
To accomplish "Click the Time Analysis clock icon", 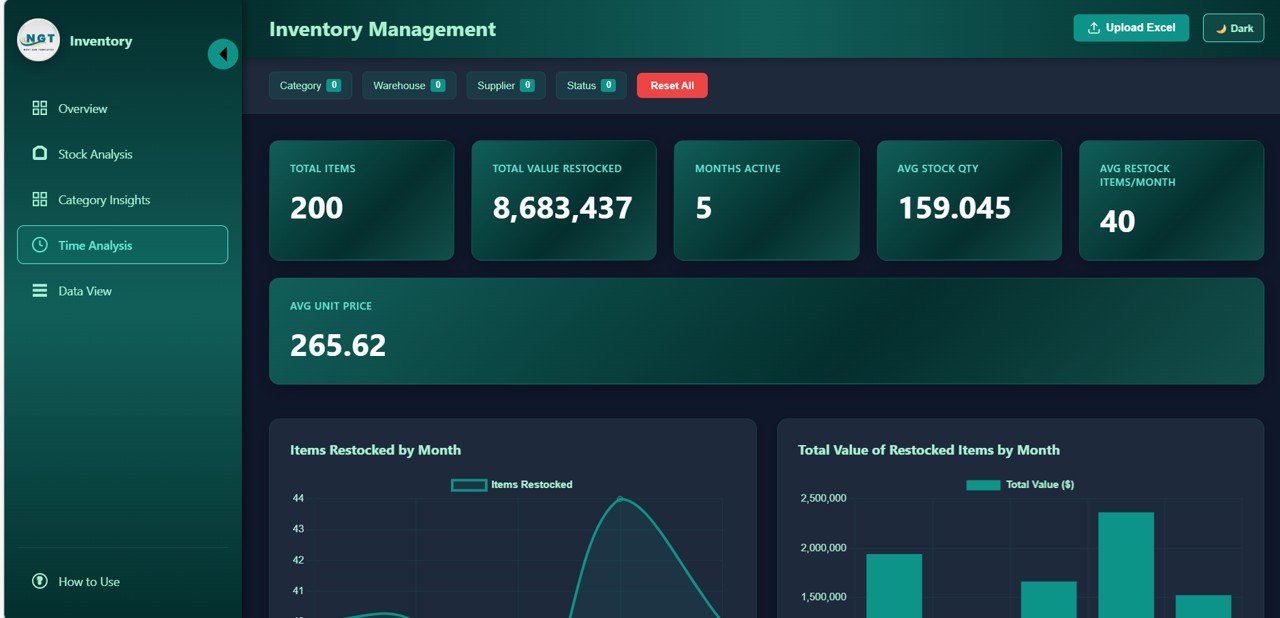I will [x=40, y=245].
